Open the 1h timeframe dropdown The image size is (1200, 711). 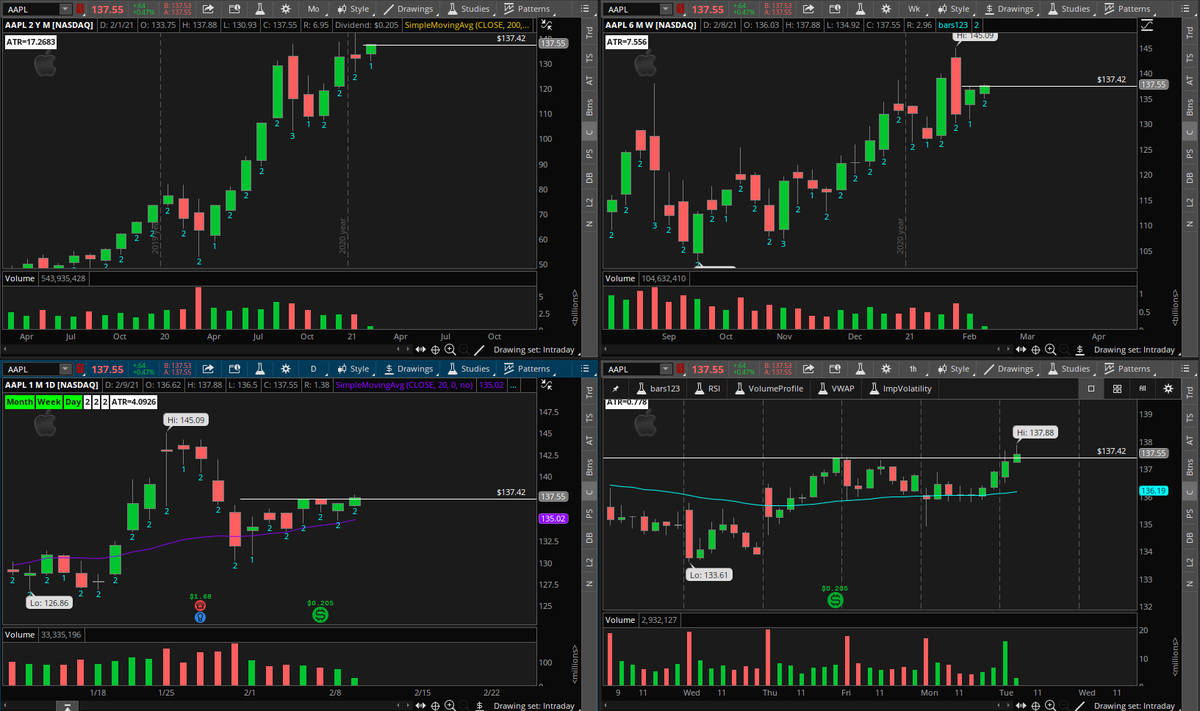tap(915, 369)
